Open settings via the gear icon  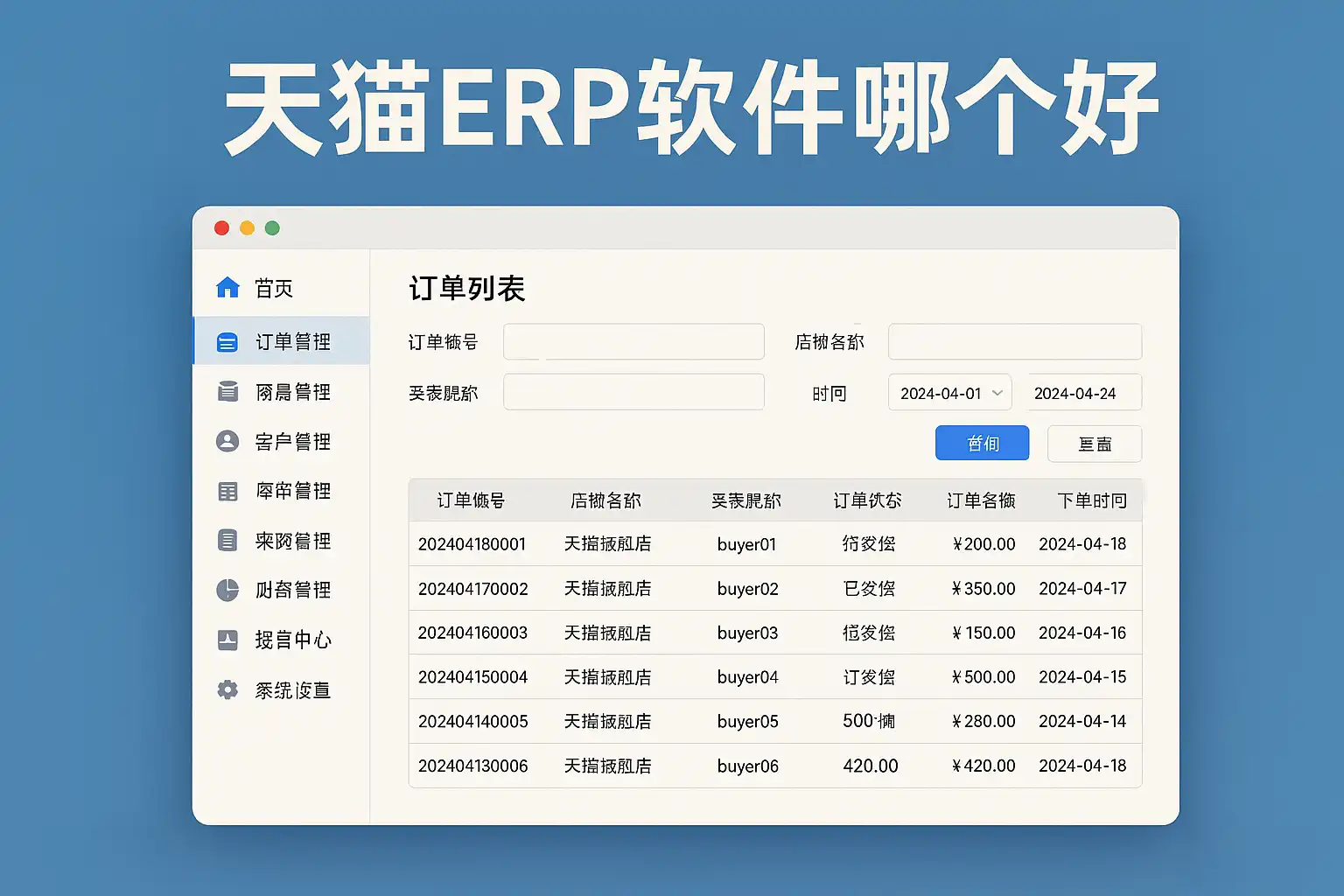click(x=227, y=689)
